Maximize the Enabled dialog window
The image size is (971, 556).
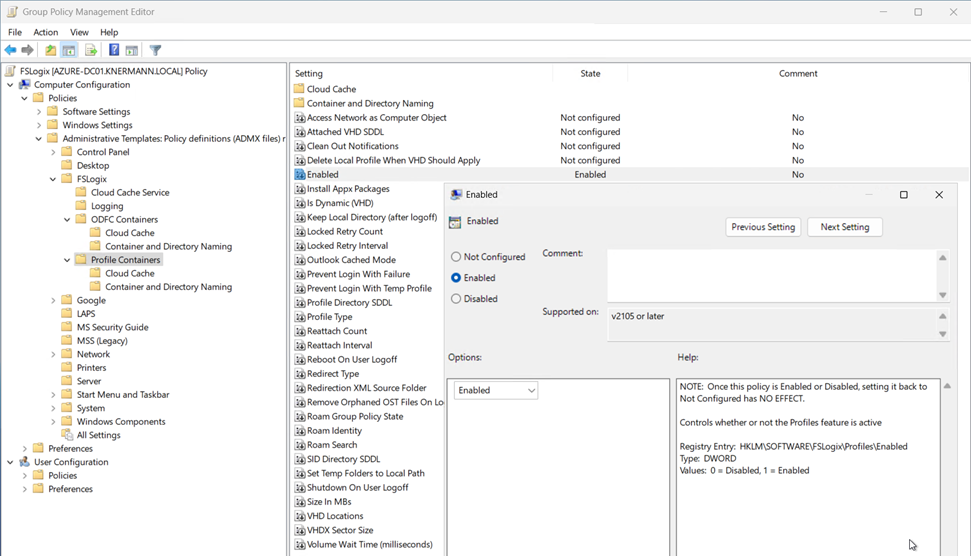[x=904, y=194]
